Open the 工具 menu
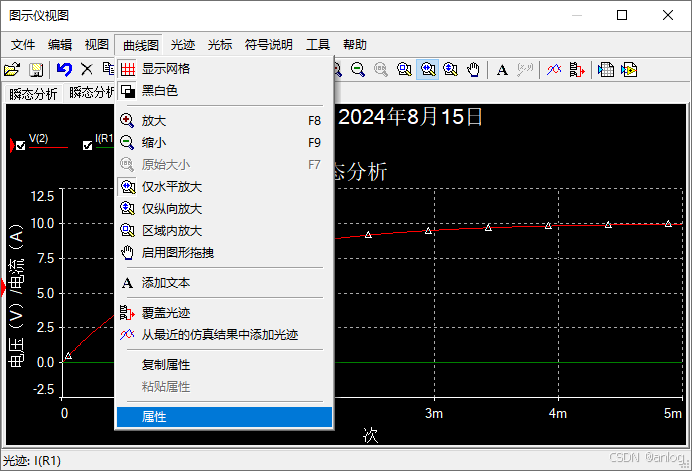692x471 pixels. coord(318,45)
